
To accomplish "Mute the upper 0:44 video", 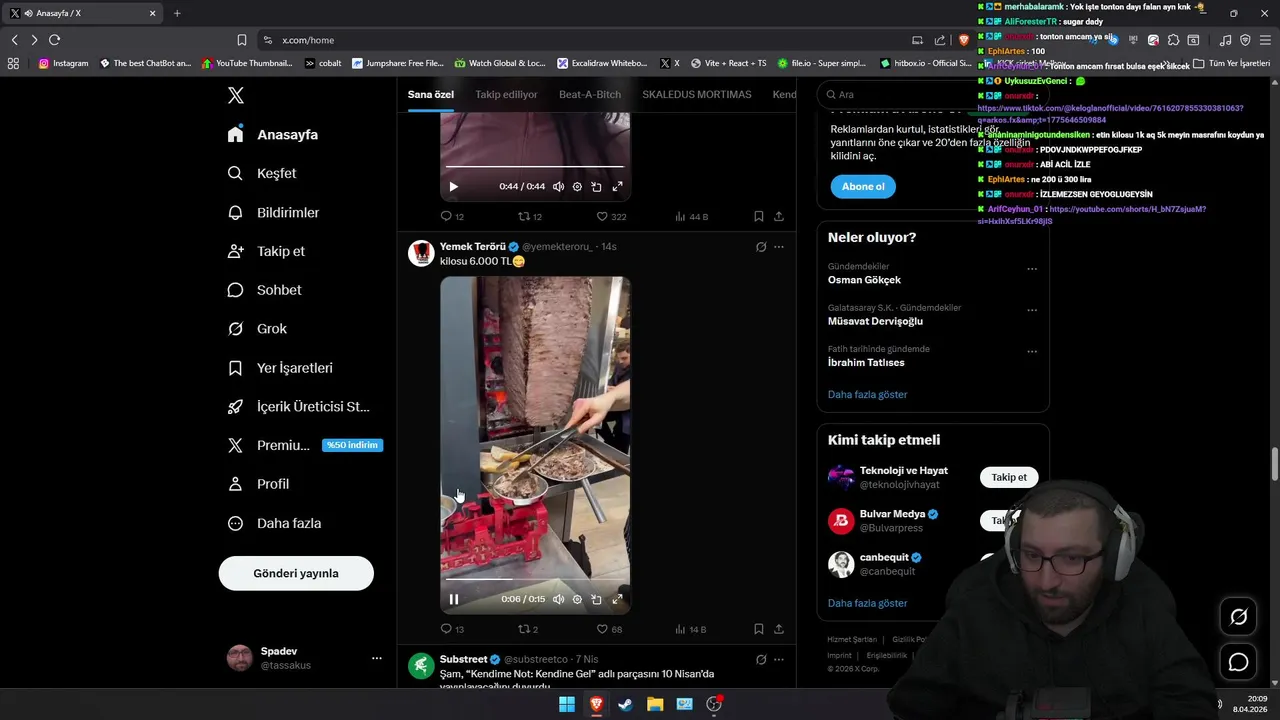I will click(559, 187).
